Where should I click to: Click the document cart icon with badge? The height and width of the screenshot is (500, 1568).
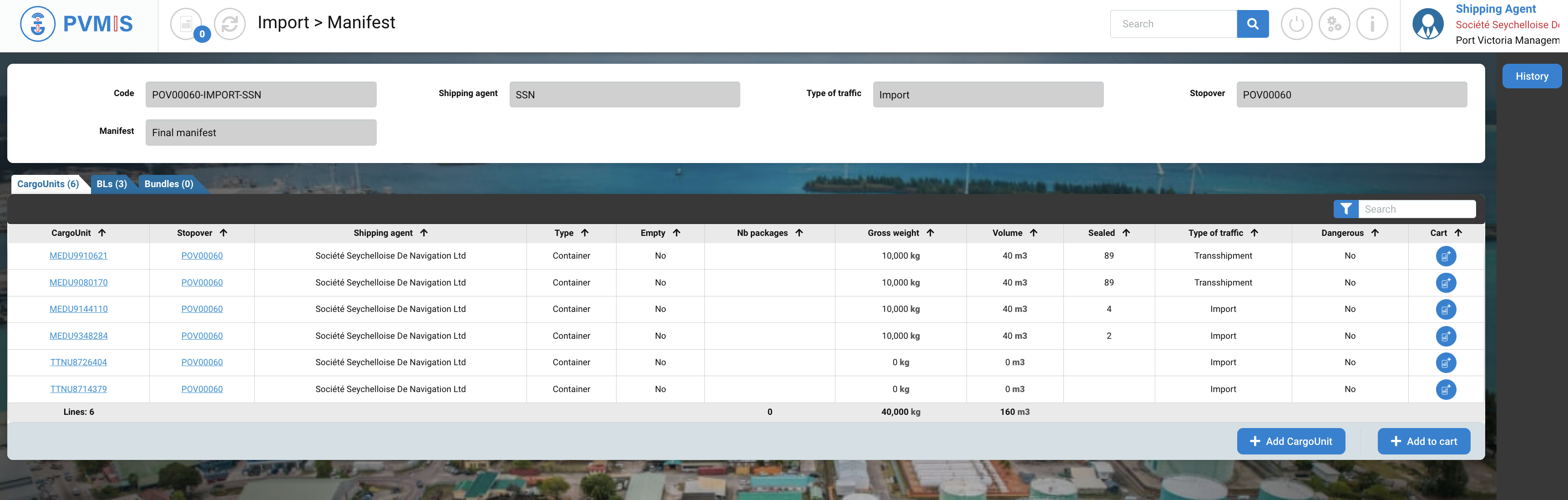(187, 24)
